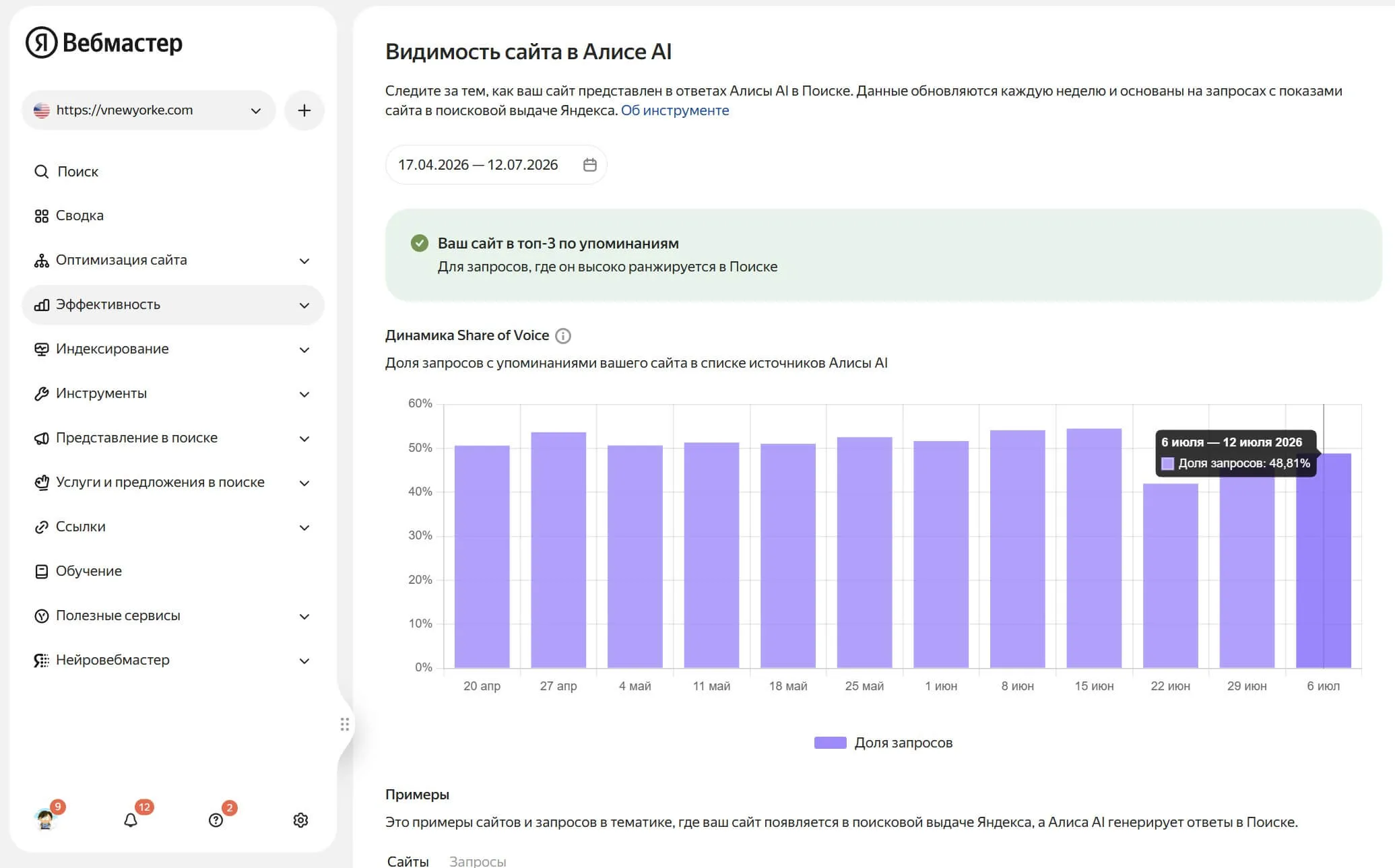Image resolution: width=1395 pixels, height=868 pixels.
Task: Click the Представление в поиске megaphone icon
Action: coord(41,438)
